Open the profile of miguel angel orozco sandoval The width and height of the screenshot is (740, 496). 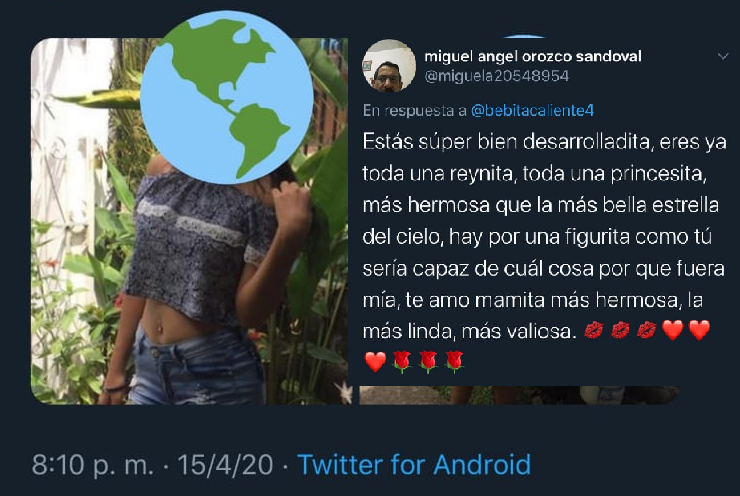coord(533,57)
